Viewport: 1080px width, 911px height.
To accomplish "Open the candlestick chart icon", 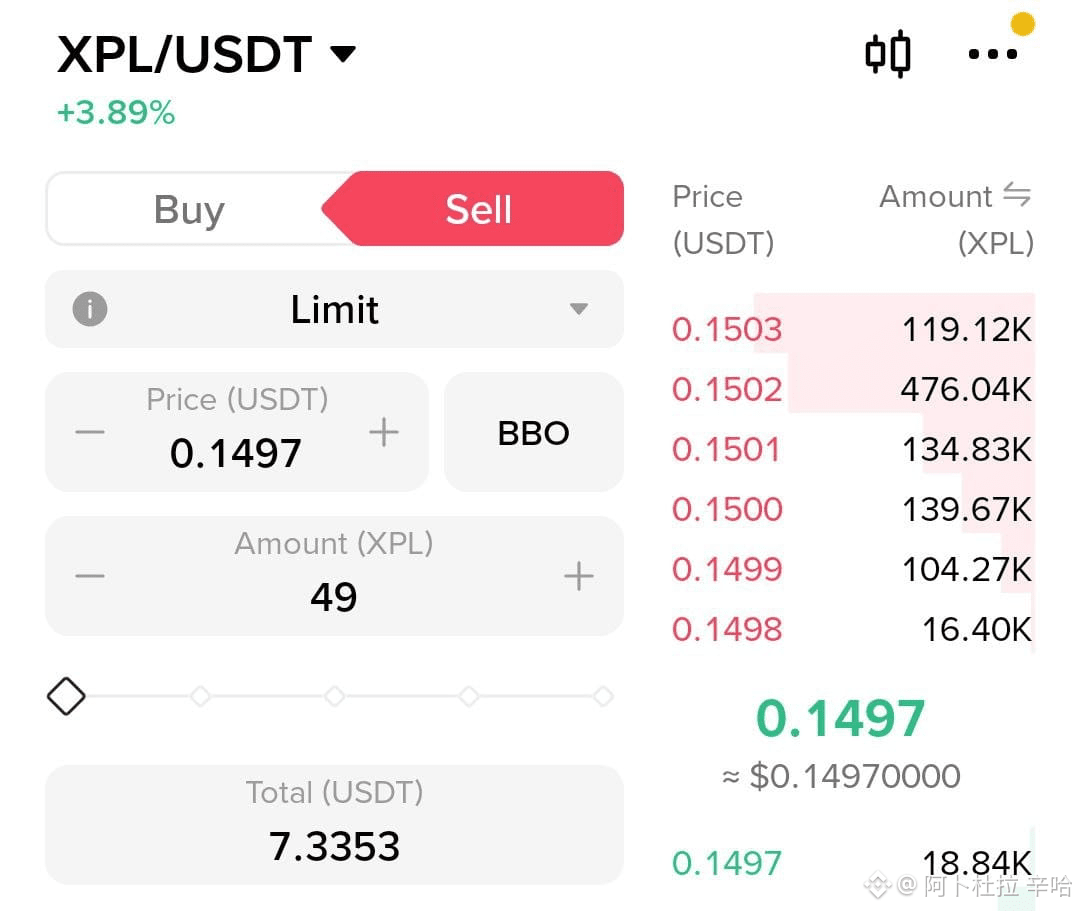I will coord(888,54).
